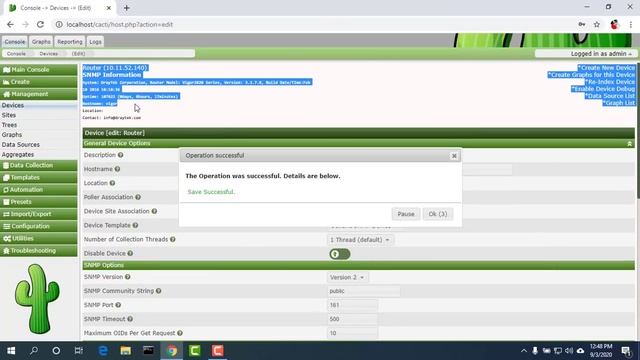Open Windows Start menu
This screenshot has height=360, width=640.
(11, 351)
